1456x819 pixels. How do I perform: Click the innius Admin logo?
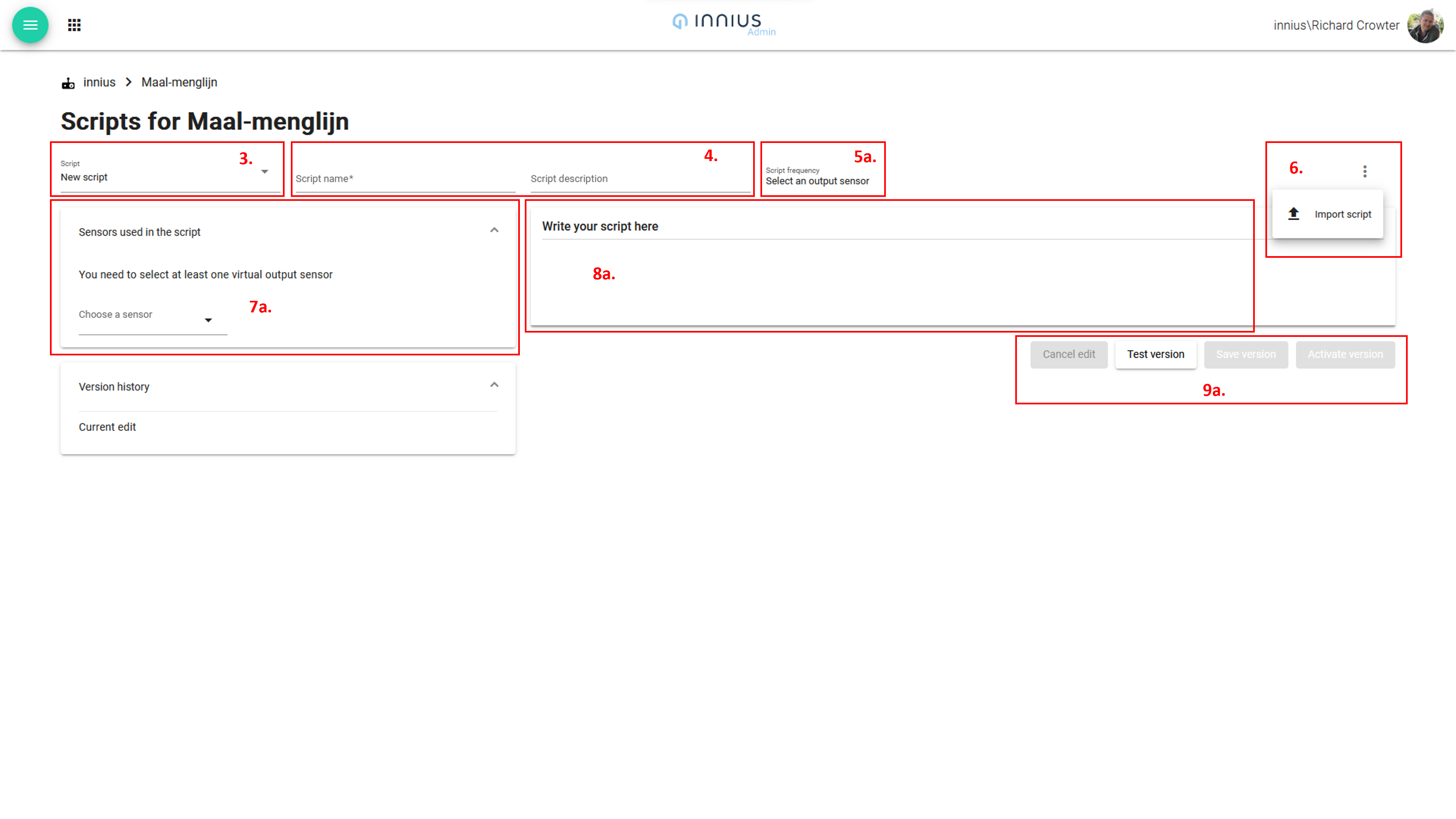(724, 24)
